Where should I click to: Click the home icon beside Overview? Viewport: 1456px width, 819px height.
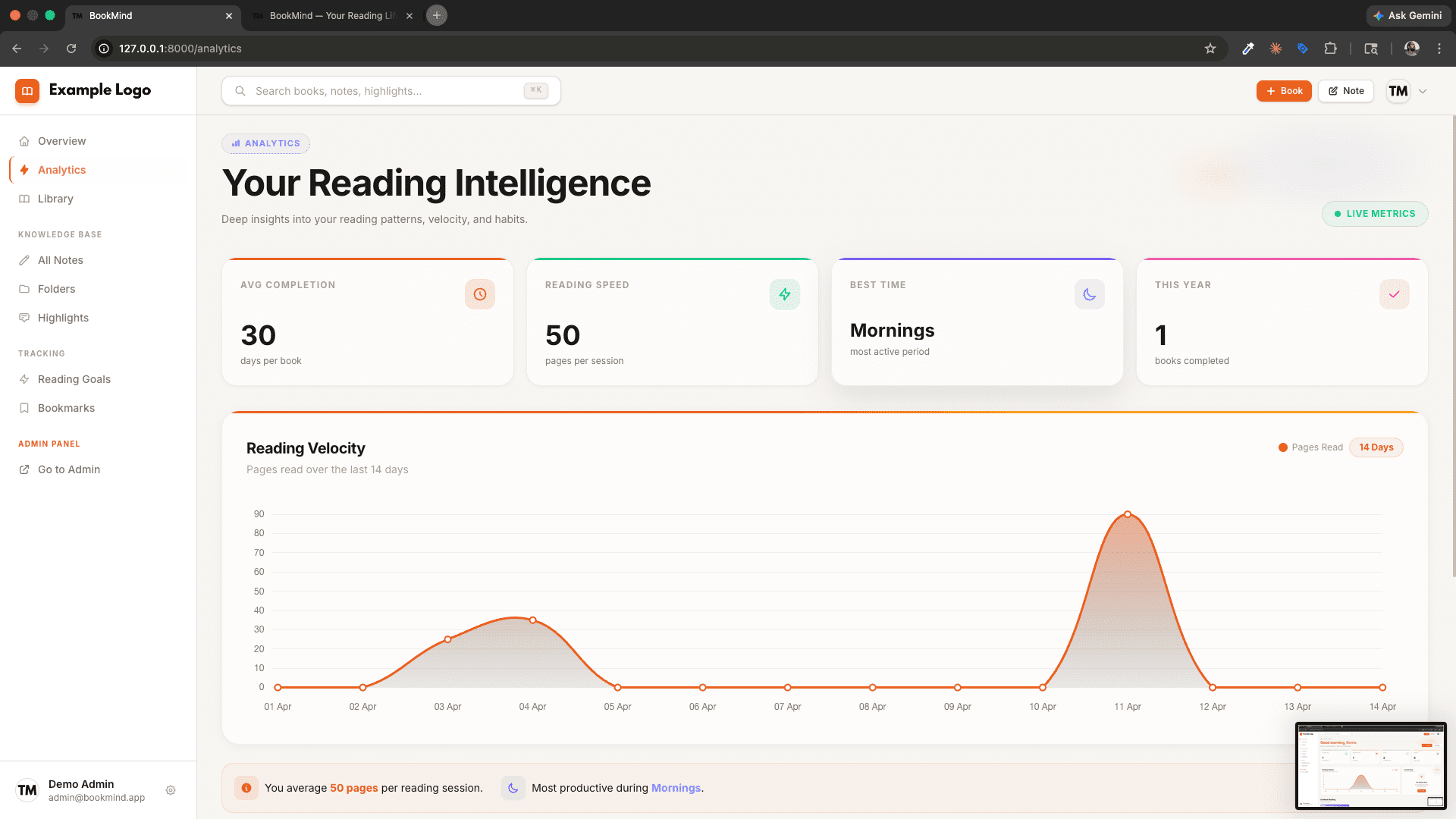click(x=24, y=141)
